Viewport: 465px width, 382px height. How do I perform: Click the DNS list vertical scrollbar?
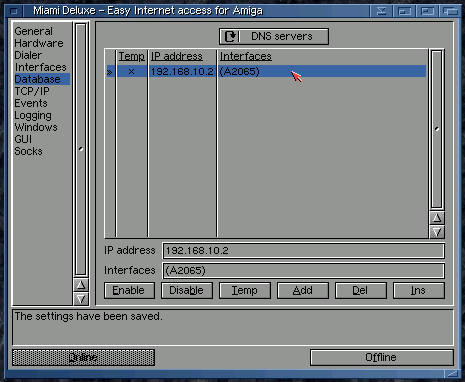pos(437,129)
